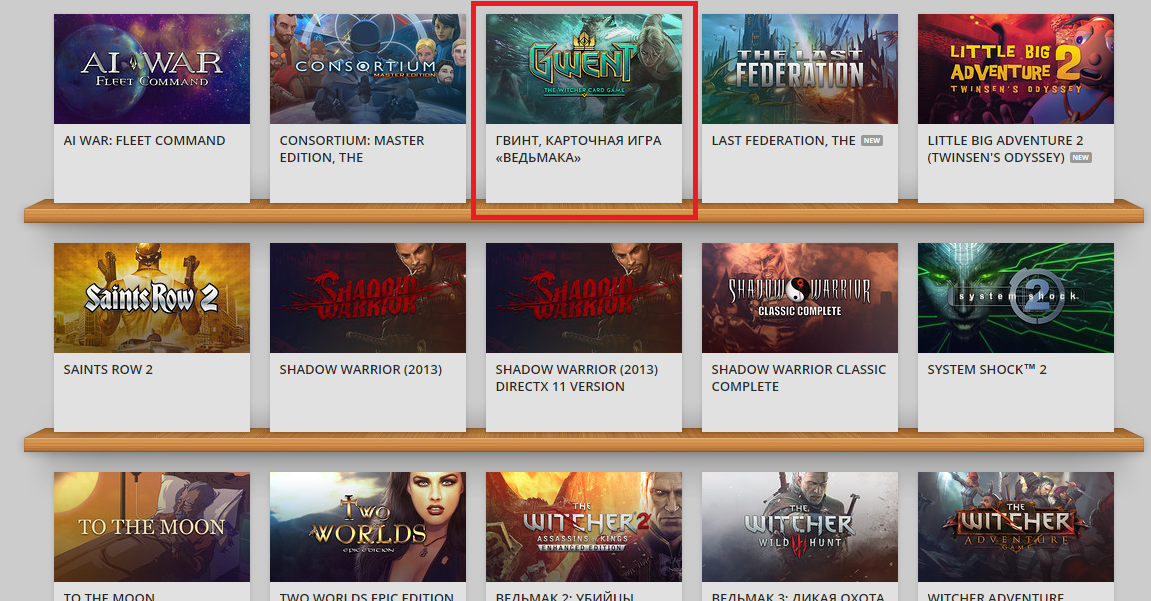Open cover of Shadow Warrior (2013) DirectX 11 Version

point(584,298)
